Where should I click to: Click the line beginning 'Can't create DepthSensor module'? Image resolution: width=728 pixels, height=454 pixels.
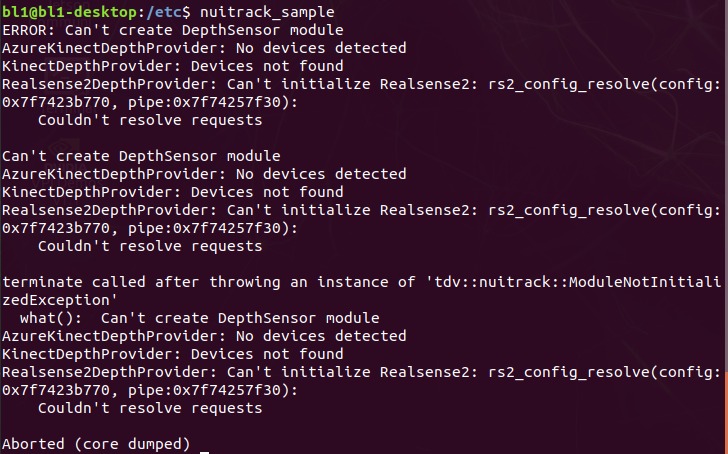tap(141, 156)
